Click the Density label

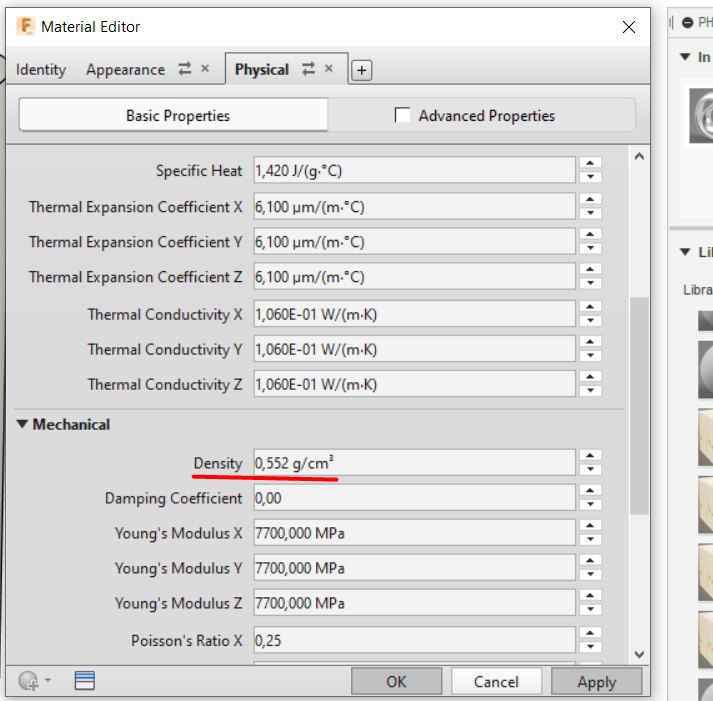pos(218,463)
